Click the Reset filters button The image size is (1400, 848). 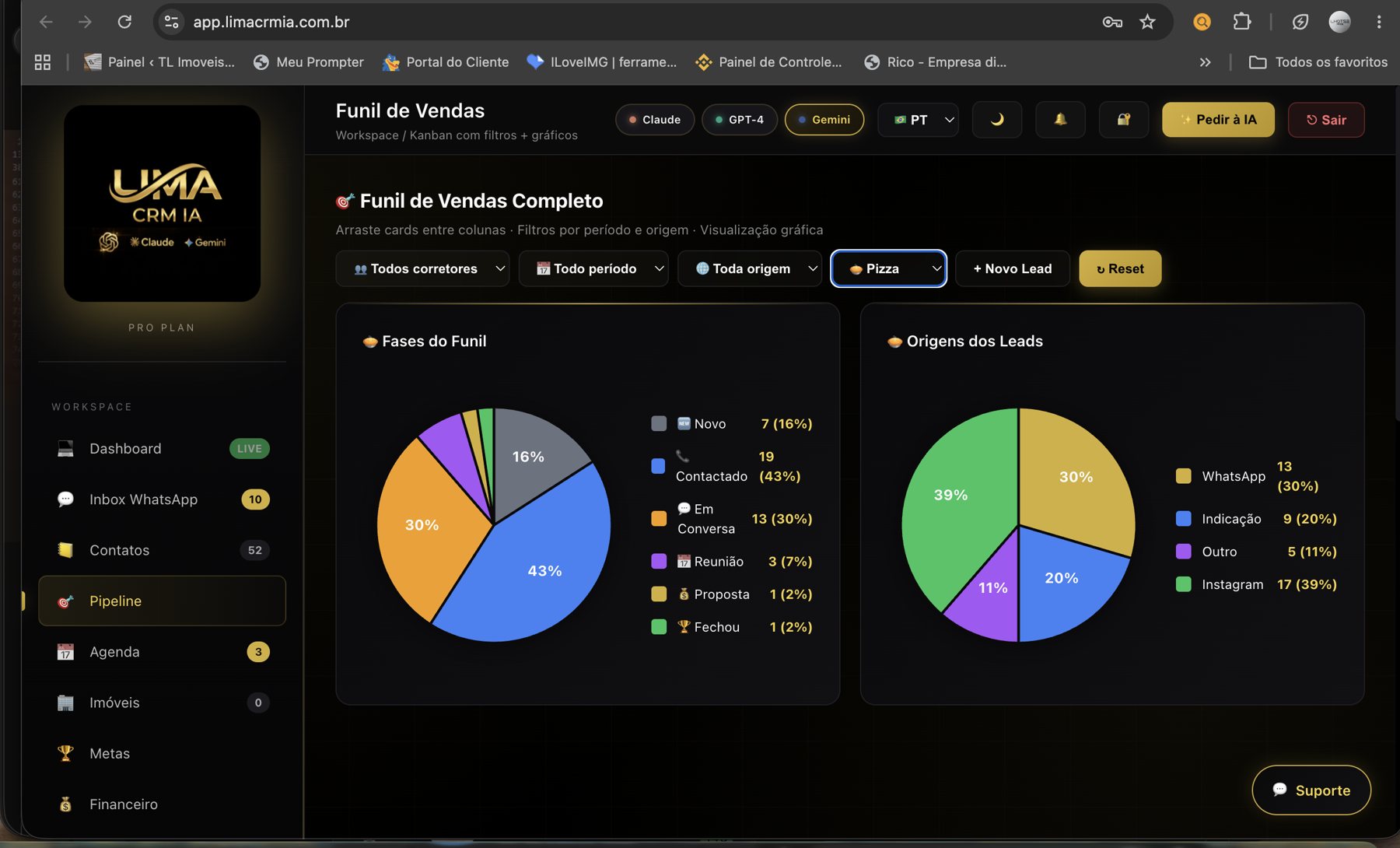coord(1120,268)
